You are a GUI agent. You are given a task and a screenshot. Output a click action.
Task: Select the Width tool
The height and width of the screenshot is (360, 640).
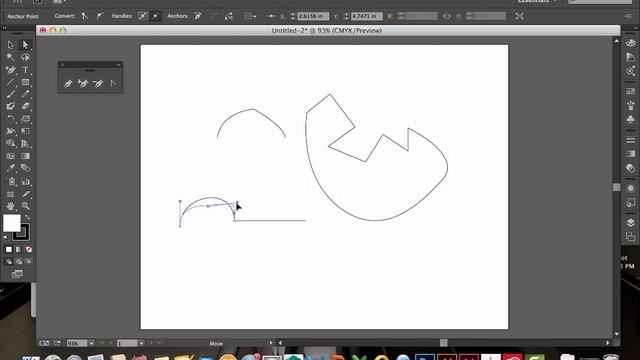(10, 131)
